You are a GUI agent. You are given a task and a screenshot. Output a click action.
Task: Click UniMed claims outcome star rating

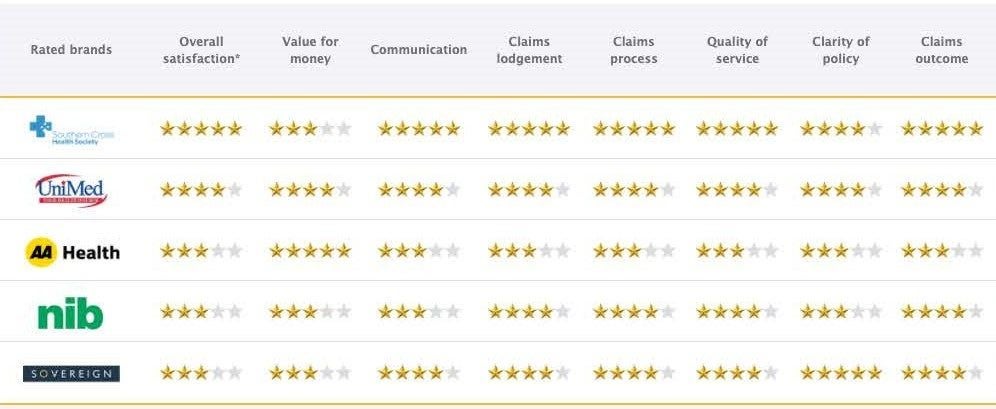point(941,190)
